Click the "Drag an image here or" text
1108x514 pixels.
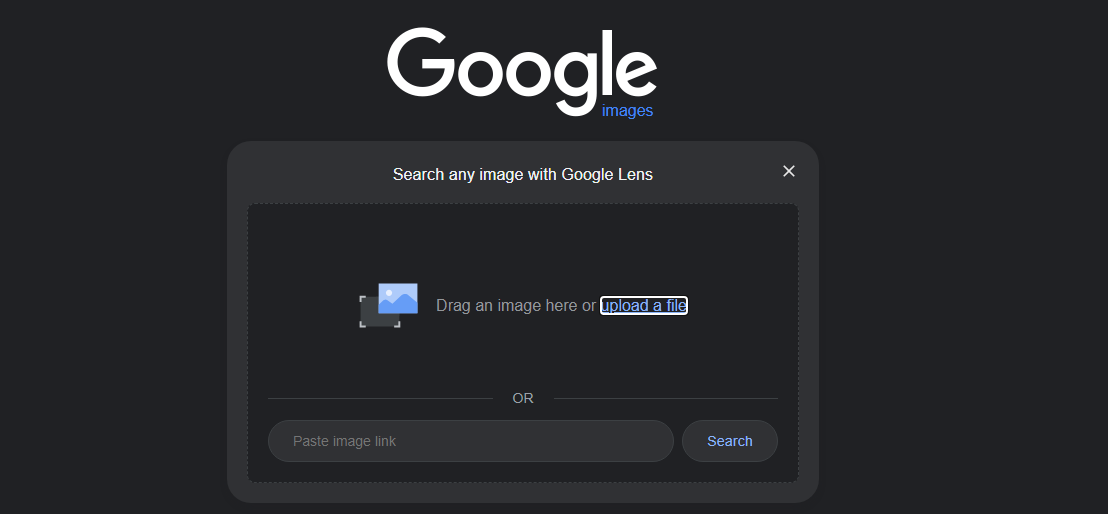(x=516, y=305)
